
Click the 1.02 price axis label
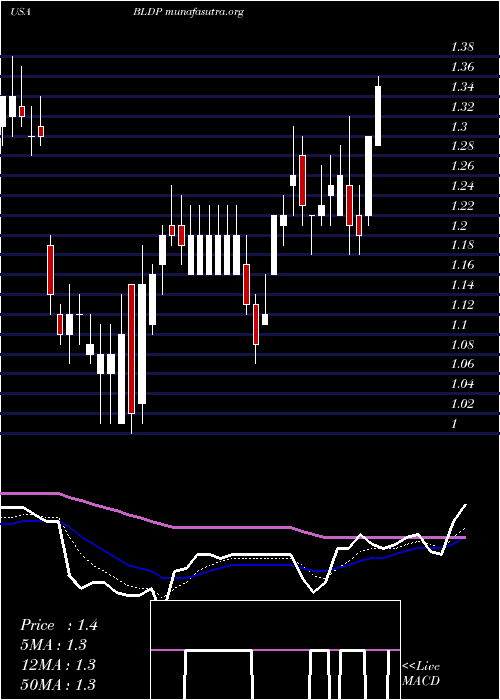pyautogui.click(x=462, y=404)
